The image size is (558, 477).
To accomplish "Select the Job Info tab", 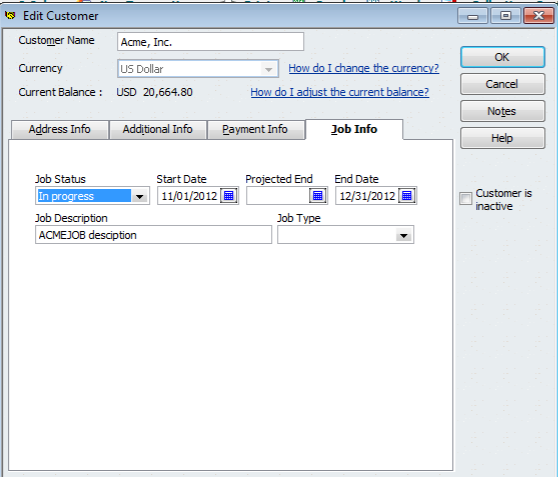I will (354, 129).
